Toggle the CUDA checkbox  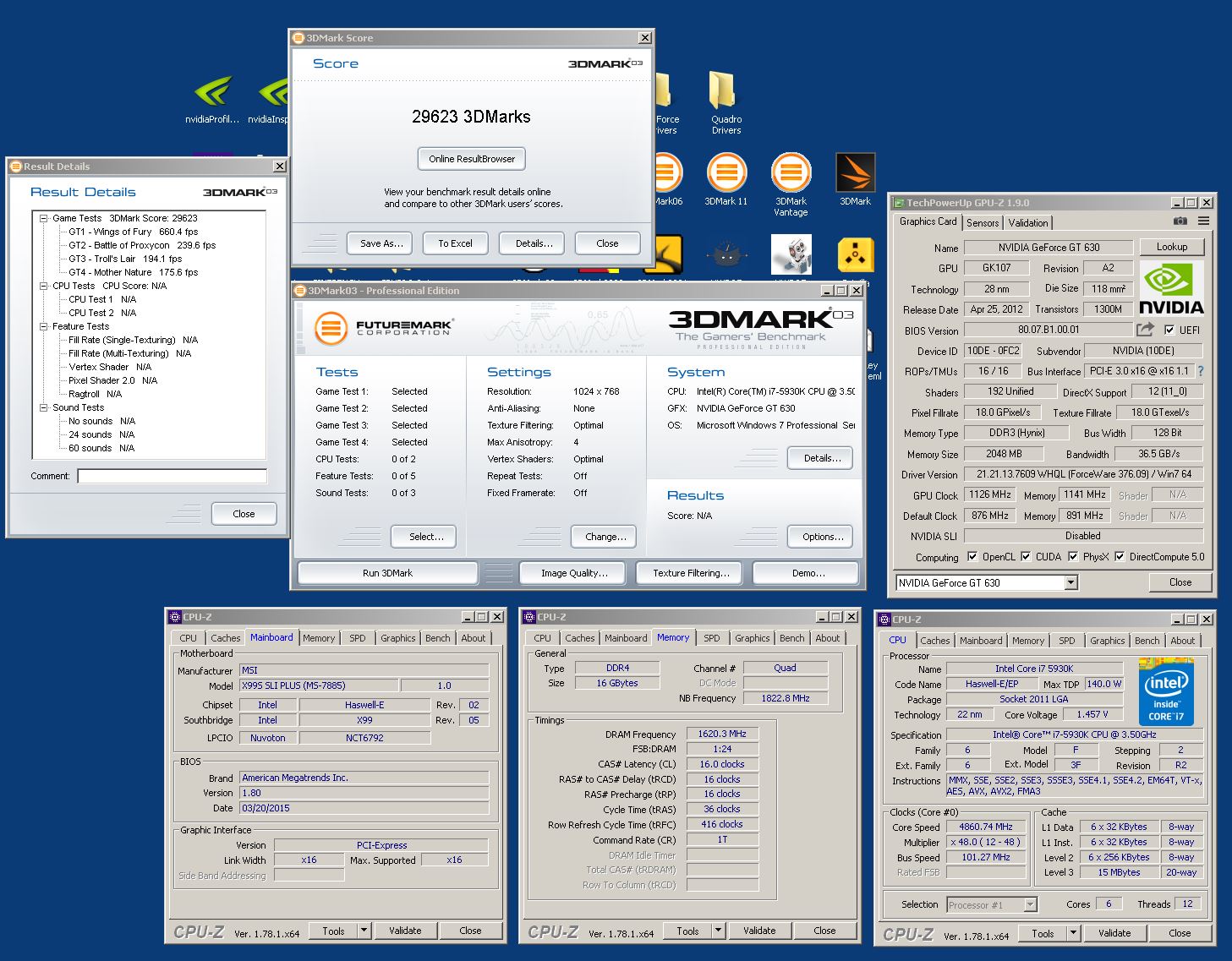click(1026, 556)
